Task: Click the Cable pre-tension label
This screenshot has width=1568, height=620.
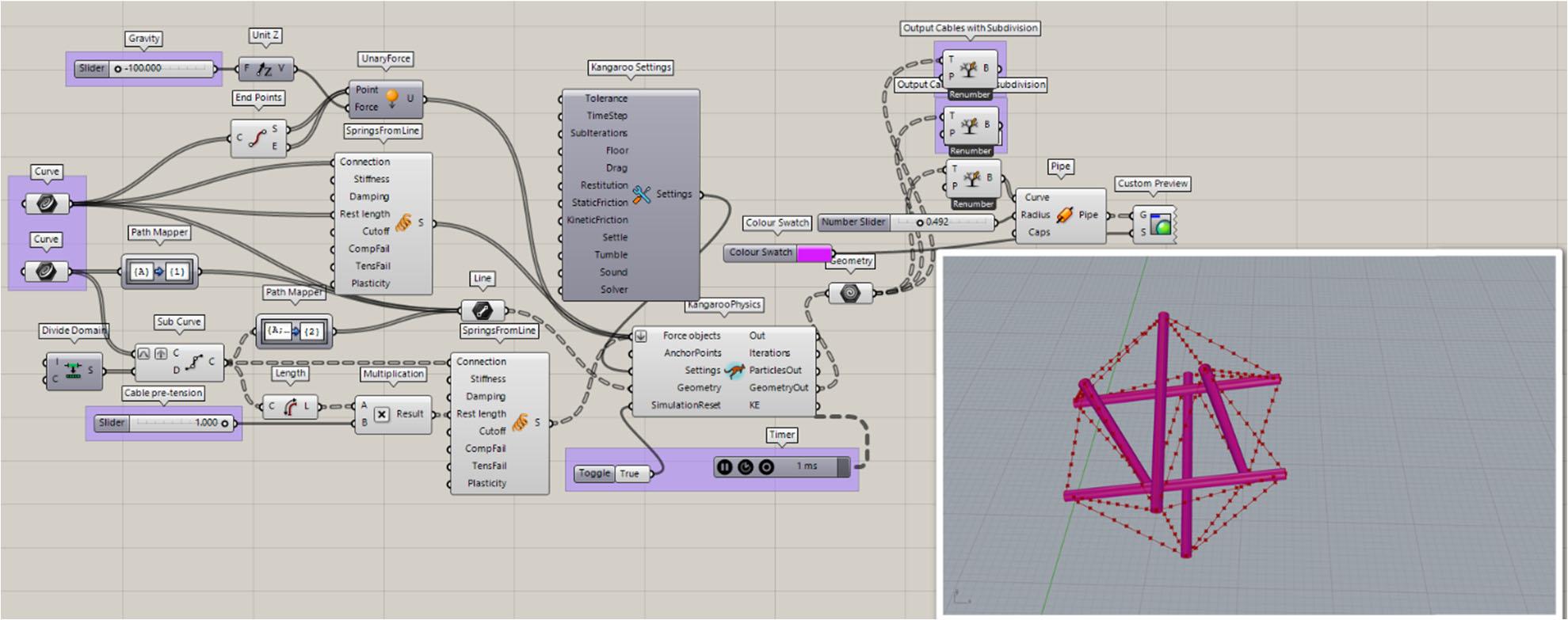Action: click(162, 393)
